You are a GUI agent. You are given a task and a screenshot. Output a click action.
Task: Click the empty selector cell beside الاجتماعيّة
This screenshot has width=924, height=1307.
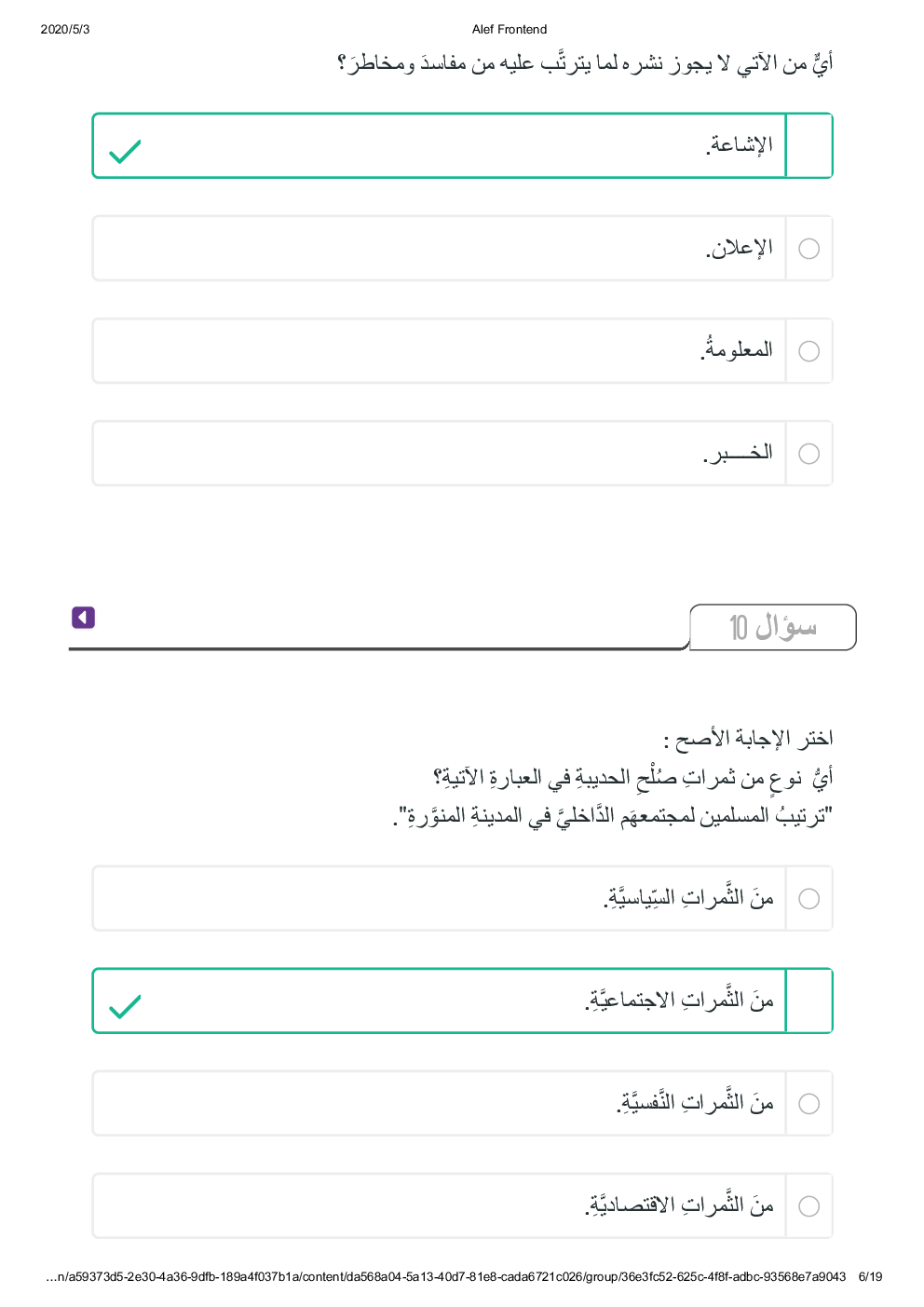point(809,1001)
